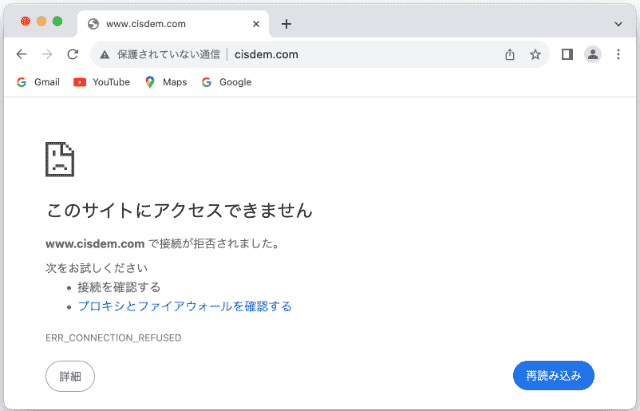Open the Gmail bookmark

38,82
